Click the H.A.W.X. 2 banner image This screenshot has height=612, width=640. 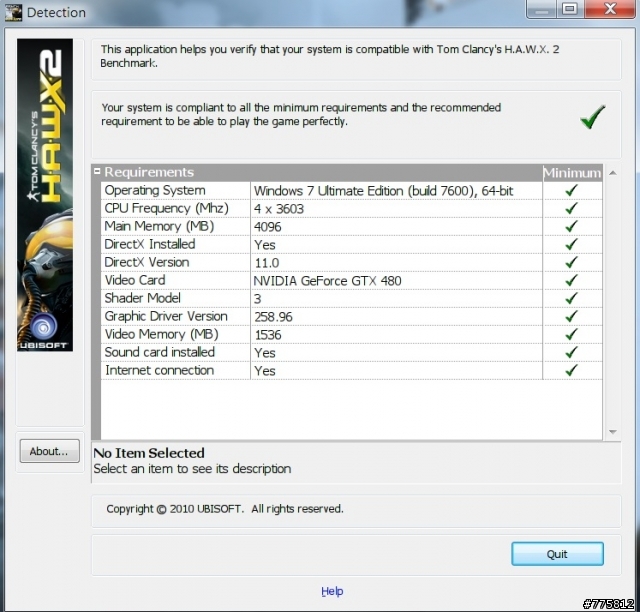(45, 195)
